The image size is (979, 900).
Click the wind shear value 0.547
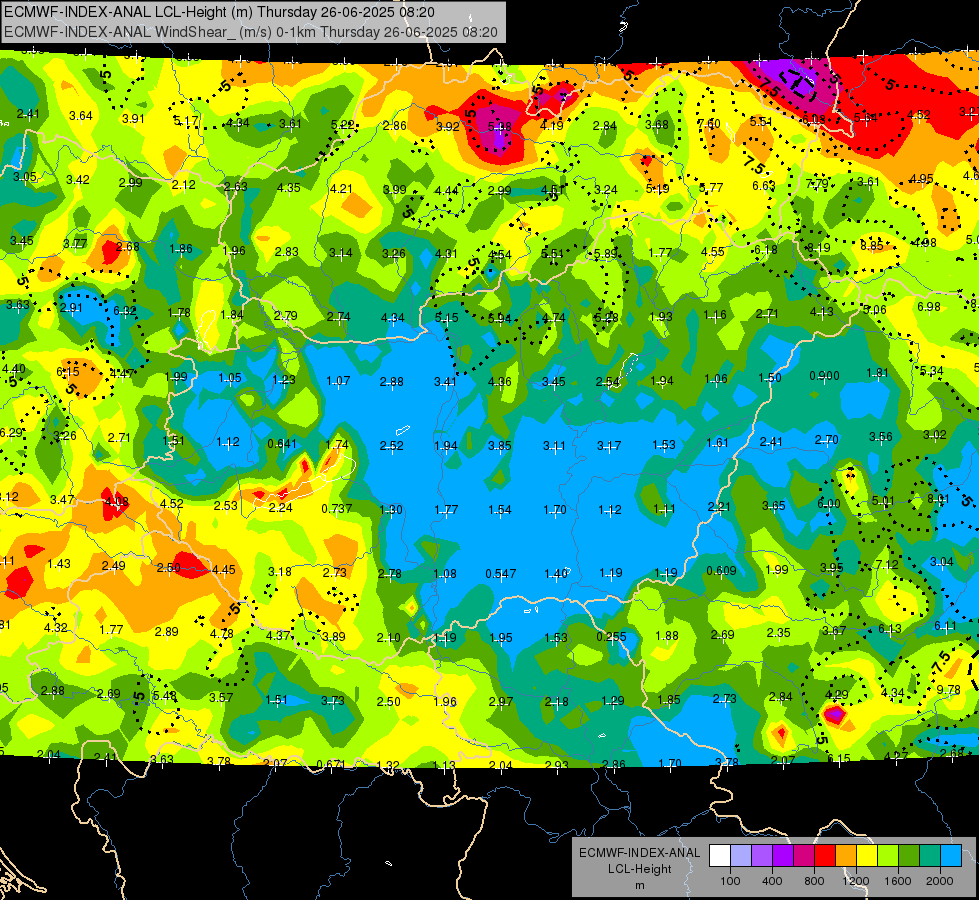point(501,573)
